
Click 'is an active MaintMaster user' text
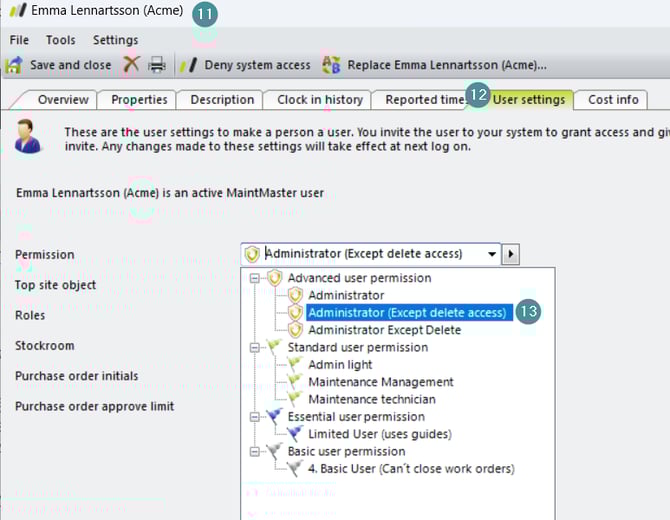tap(243, 193)
